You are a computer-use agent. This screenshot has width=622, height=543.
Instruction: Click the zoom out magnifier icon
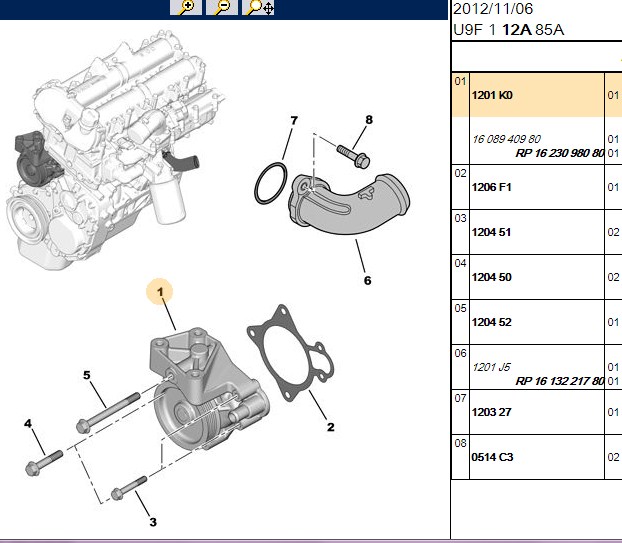[222, 7]
